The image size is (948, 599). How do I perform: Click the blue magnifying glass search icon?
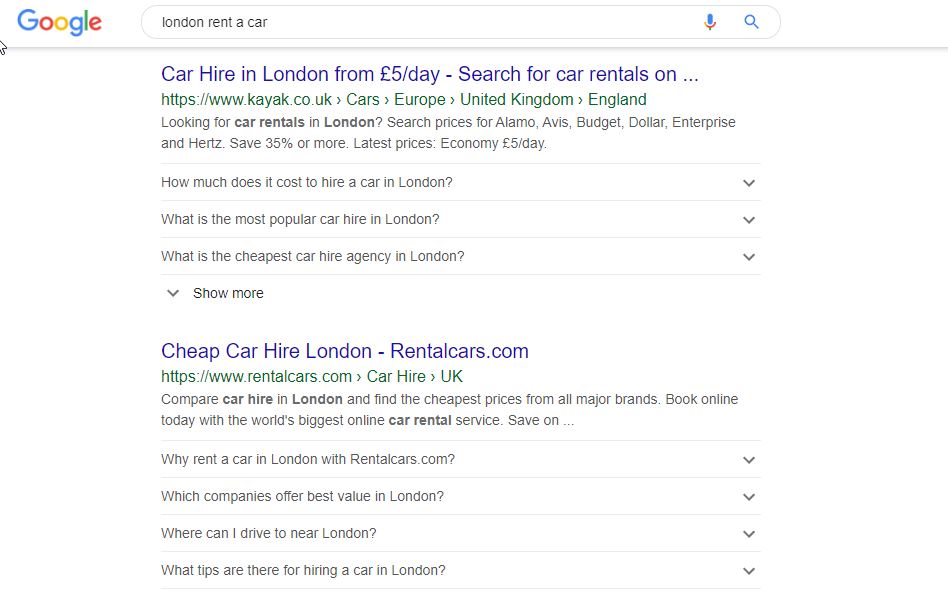752,22
